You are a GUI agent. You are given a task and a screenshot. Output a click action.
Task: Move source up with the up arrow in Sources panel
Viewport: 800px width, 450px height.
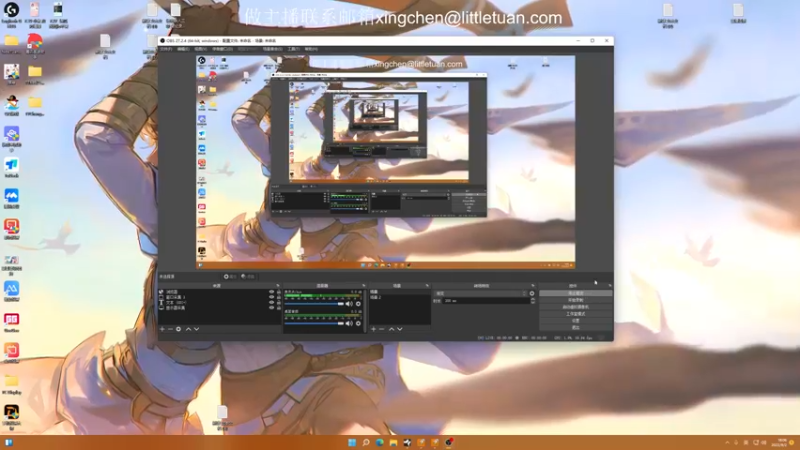tap(188, 329)
